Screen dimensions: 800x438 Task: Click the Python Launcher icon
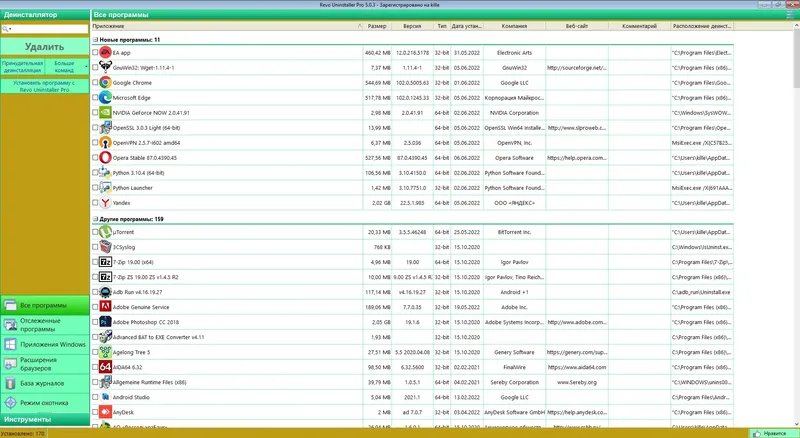[105, 187]
